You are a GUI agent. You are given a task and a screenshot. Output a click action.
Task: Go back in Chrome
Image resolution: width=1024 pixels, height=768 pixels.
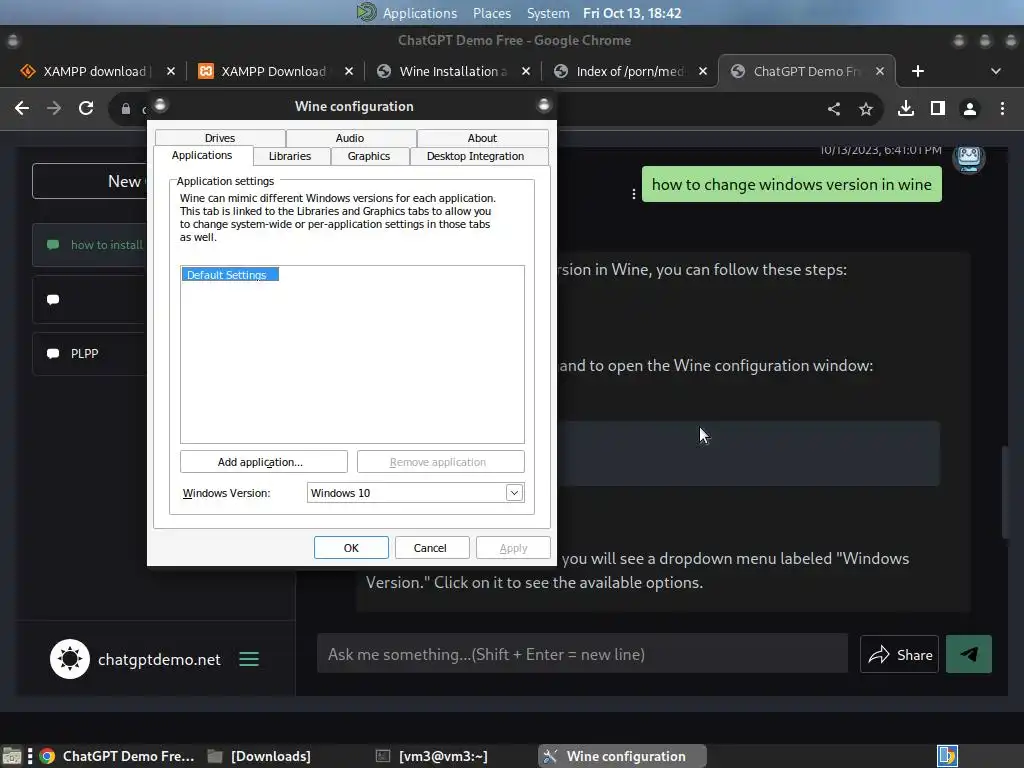click(x=22, y=108)
